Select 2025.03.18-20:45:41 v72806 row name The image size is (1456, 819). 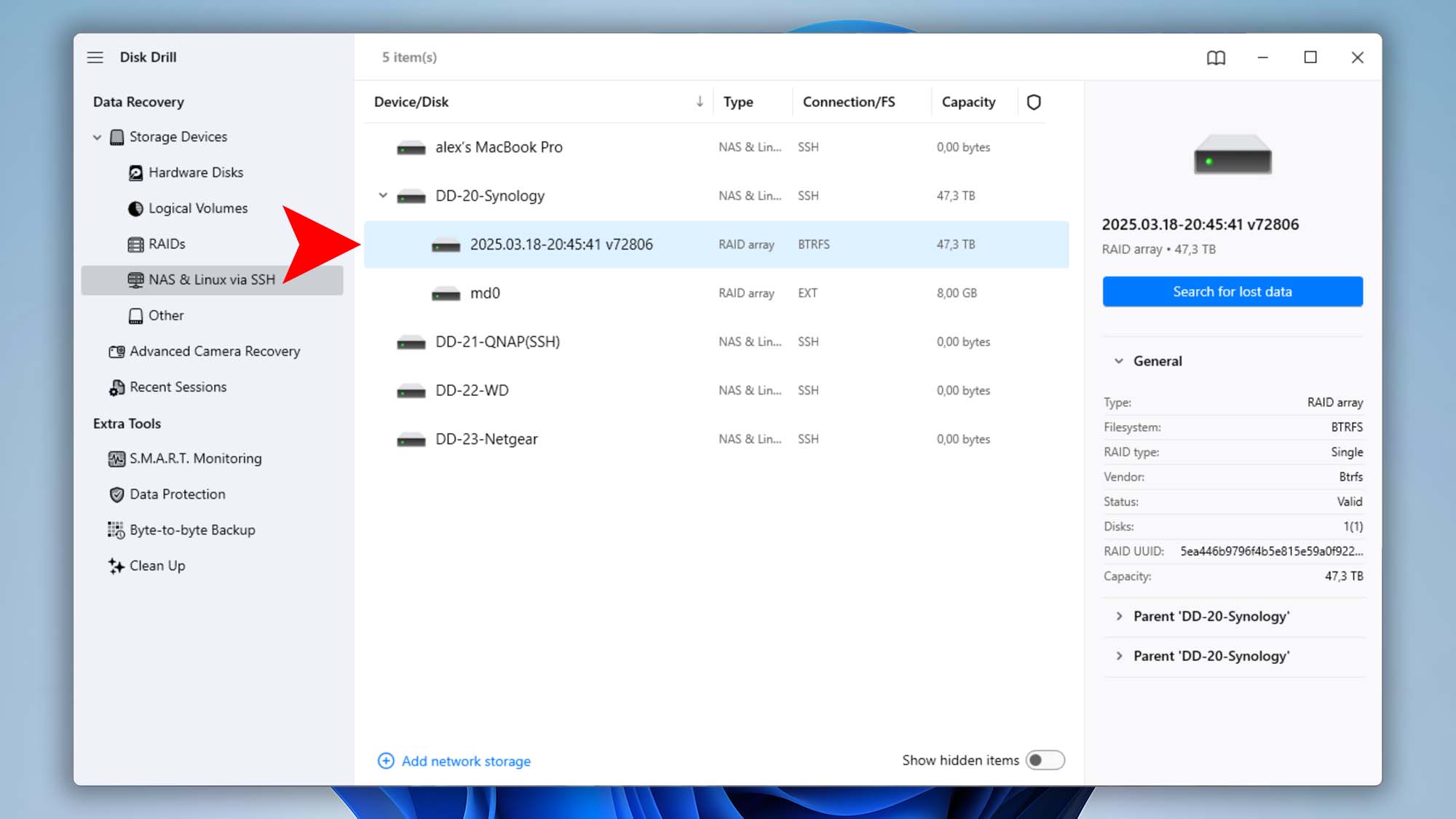(x=561, y=245)
